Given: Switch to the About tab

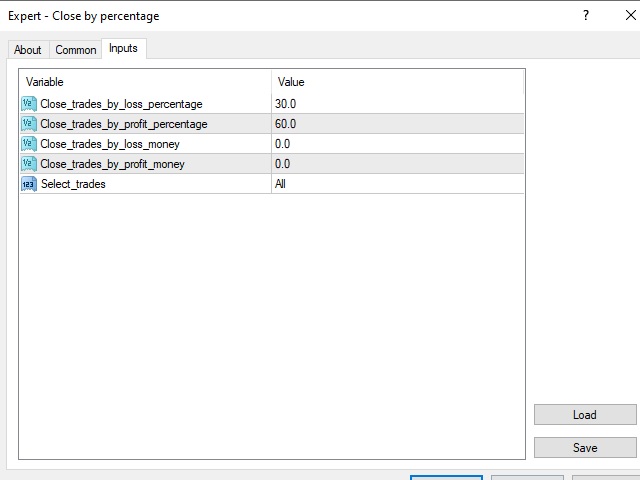Looking at the screenshot, I should 28,50.
